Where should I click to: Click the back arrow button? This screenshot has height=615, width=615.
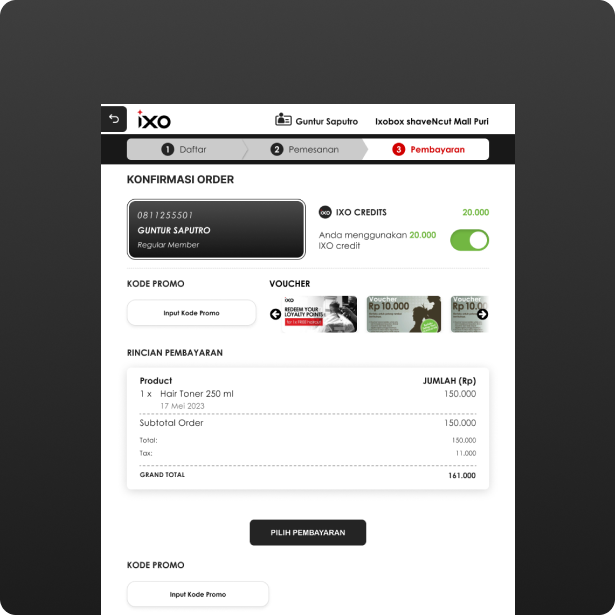click(x=113, y=119)
